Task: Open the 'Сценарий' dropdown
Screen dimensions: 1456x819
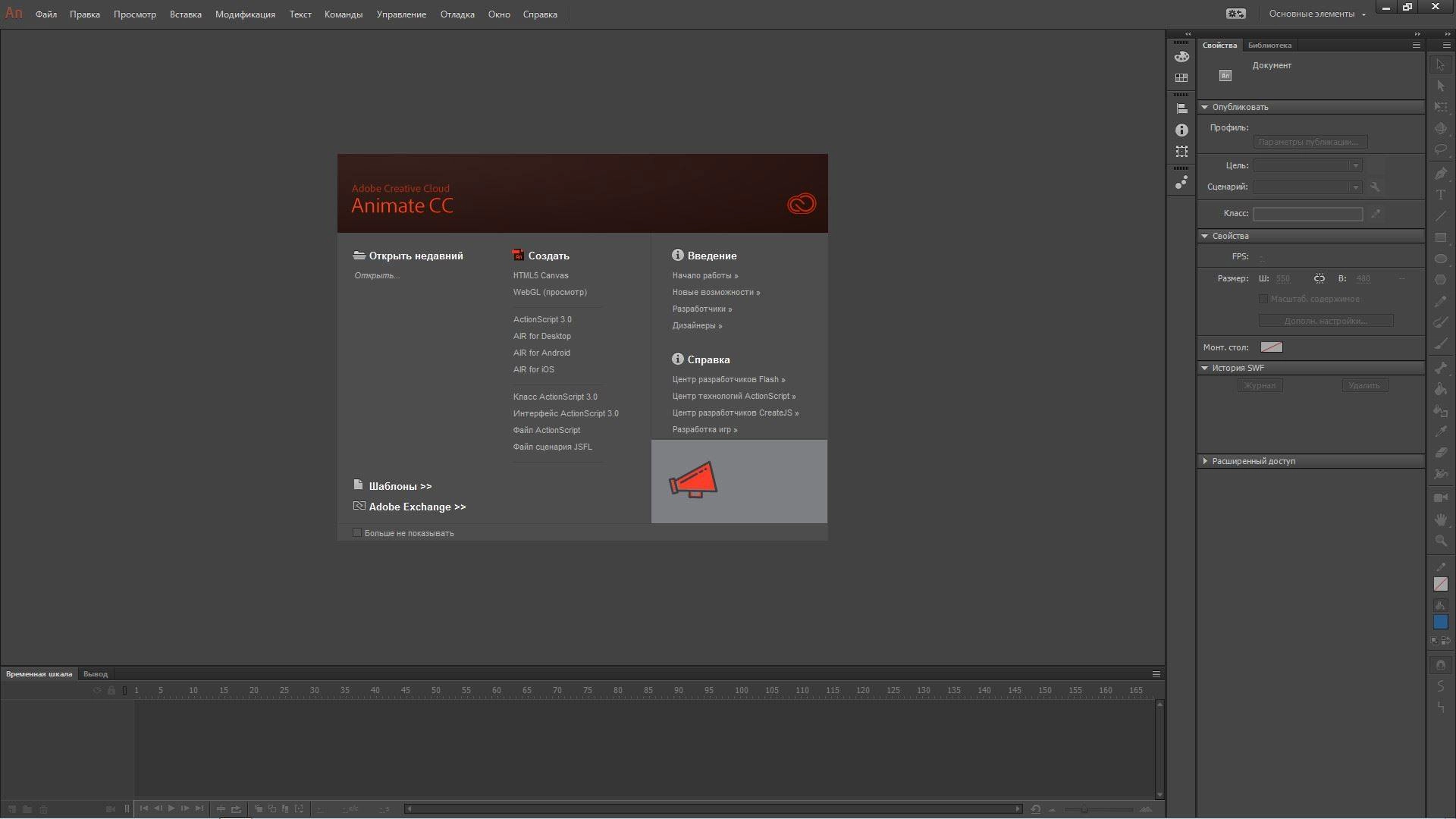Action: click(x=1308, y=187)
